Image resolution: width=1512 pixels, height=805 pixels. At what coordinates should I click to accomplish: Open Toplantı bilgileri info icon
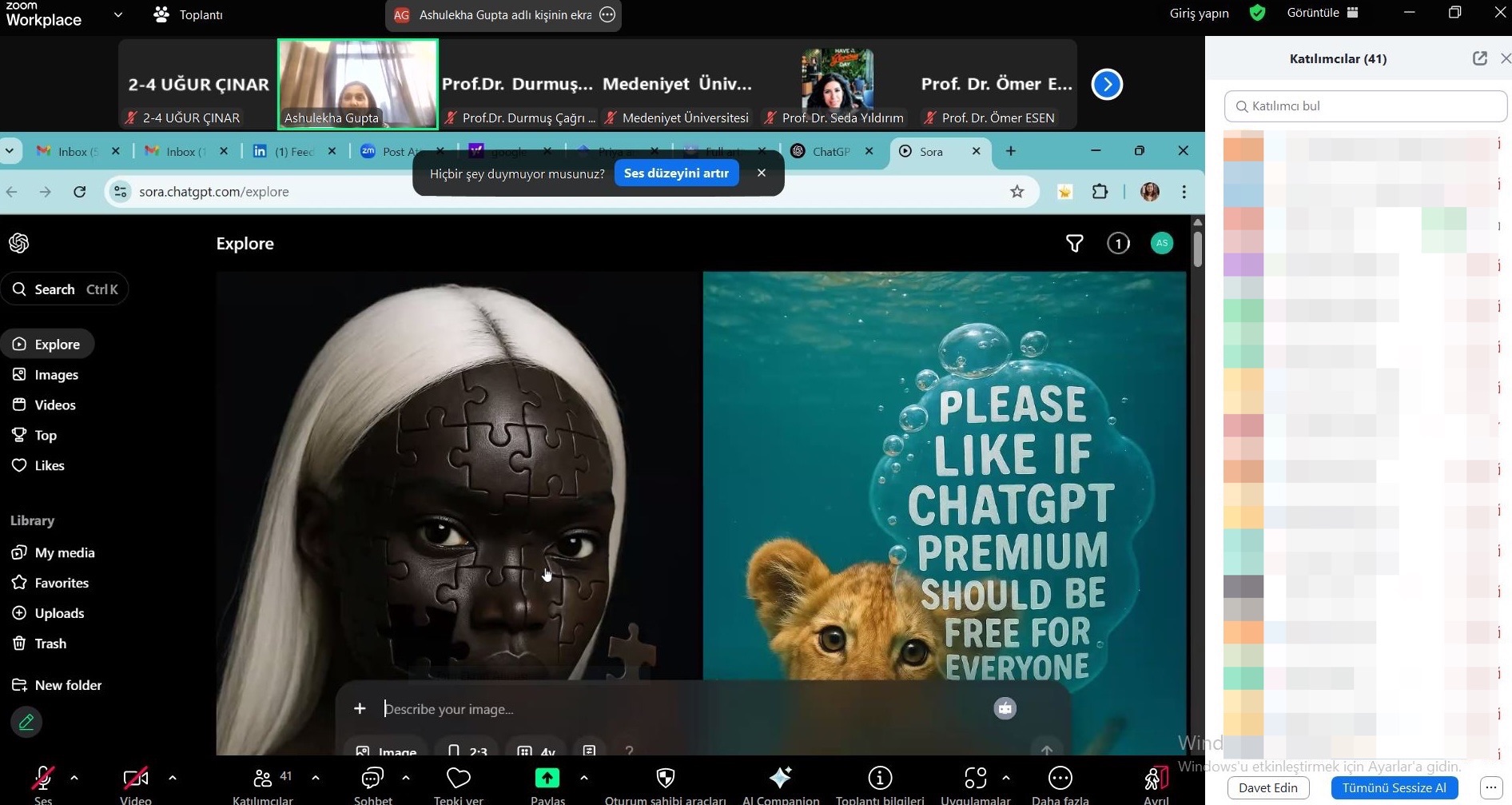[x=880, y=778]
